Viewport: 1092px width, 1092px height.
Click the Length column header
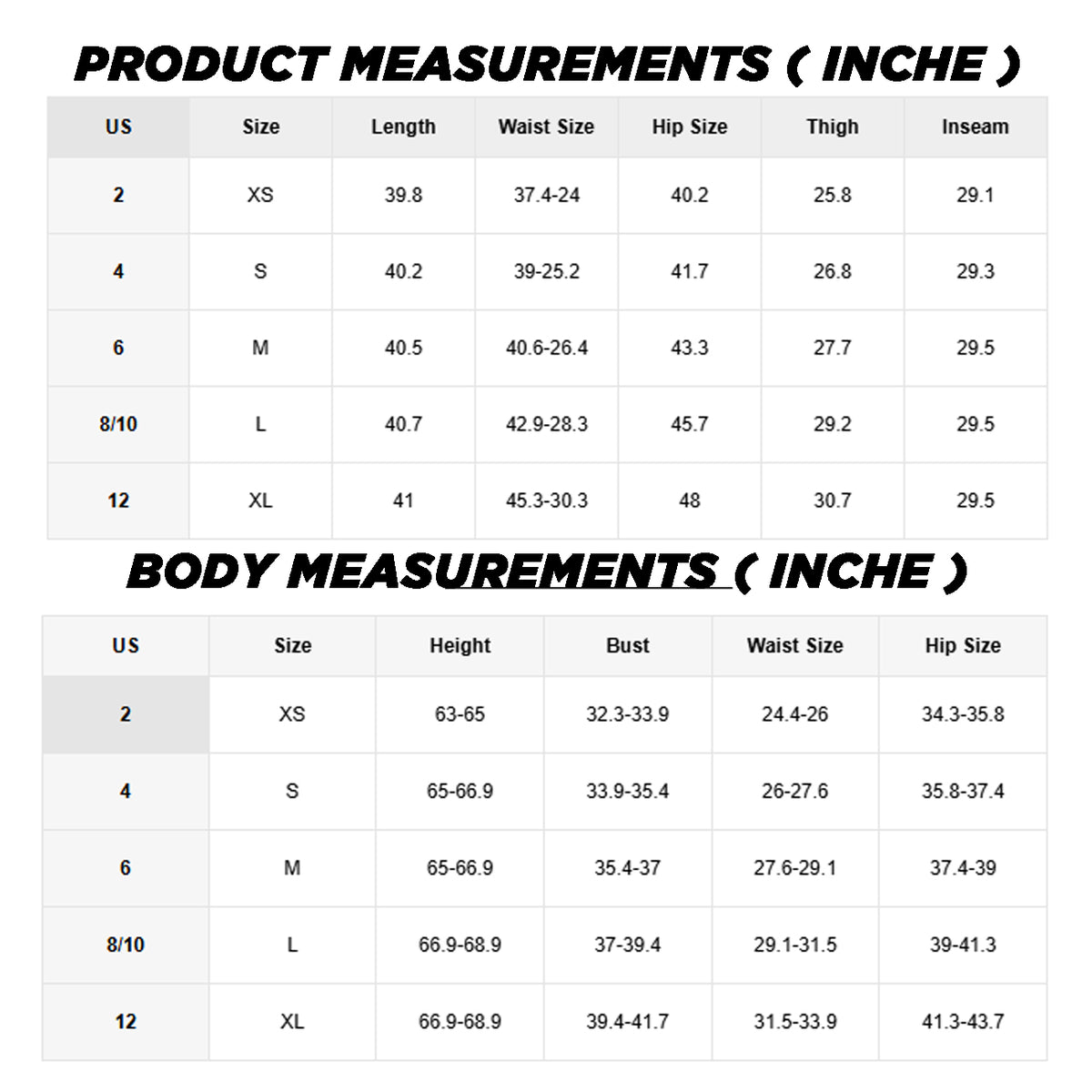tap(403, 127)
